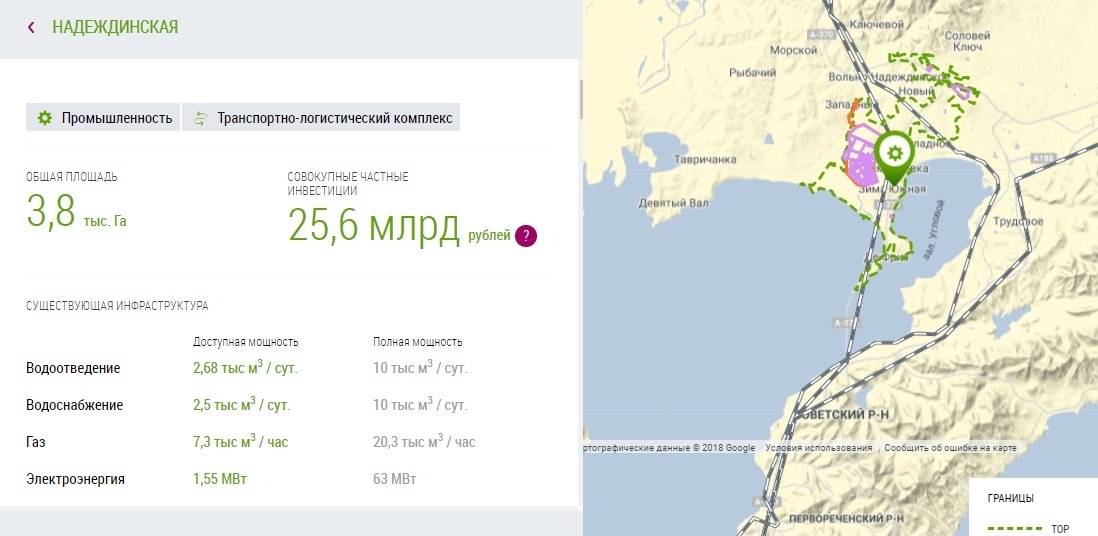Viewport: 1098px width, 536px height.
Task: Click Сообщить об ошибке на карте link
Action: point(949,448)
